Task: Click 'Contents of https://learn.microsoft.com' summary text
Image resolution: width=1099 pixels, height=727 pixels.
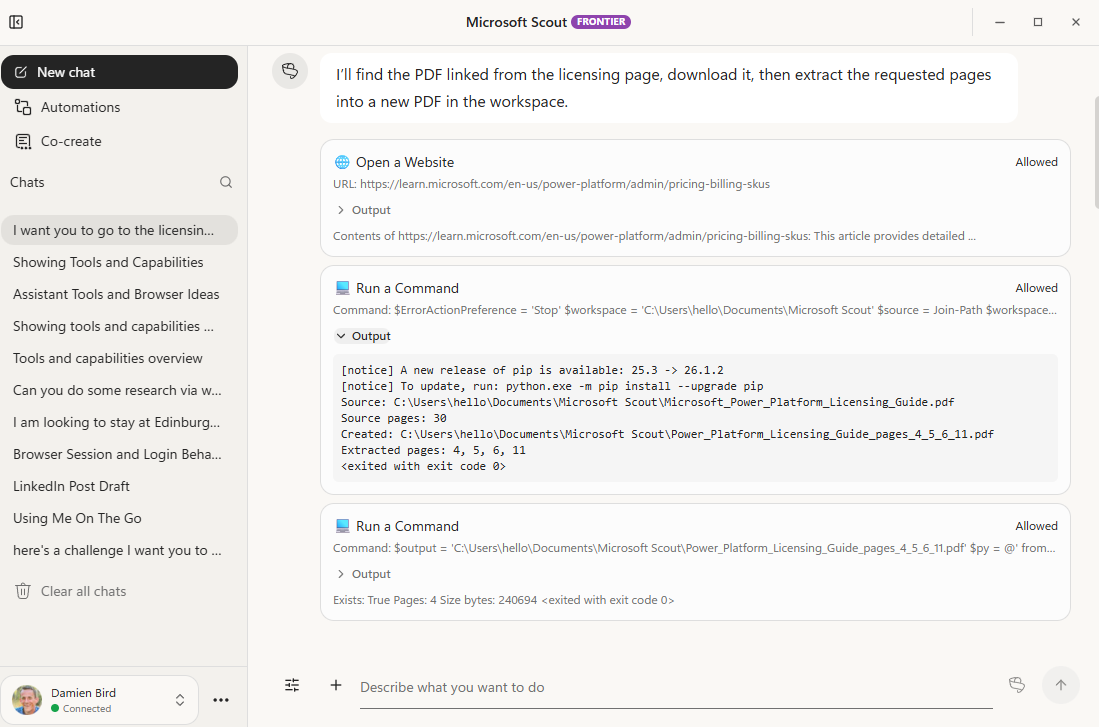Action: (x=654, y=236)
